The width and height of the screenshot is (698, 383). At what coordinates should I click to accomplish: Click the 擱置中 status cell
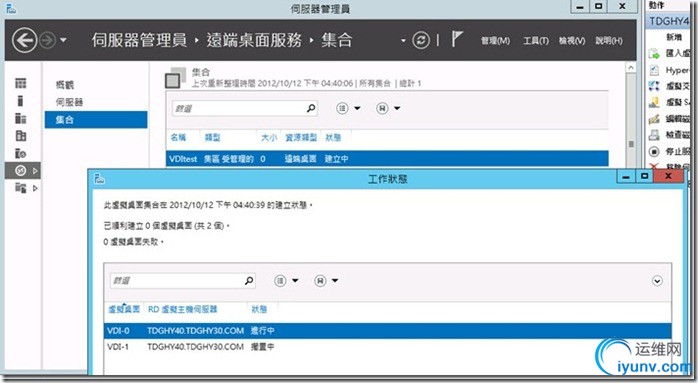tap(262, 346)
